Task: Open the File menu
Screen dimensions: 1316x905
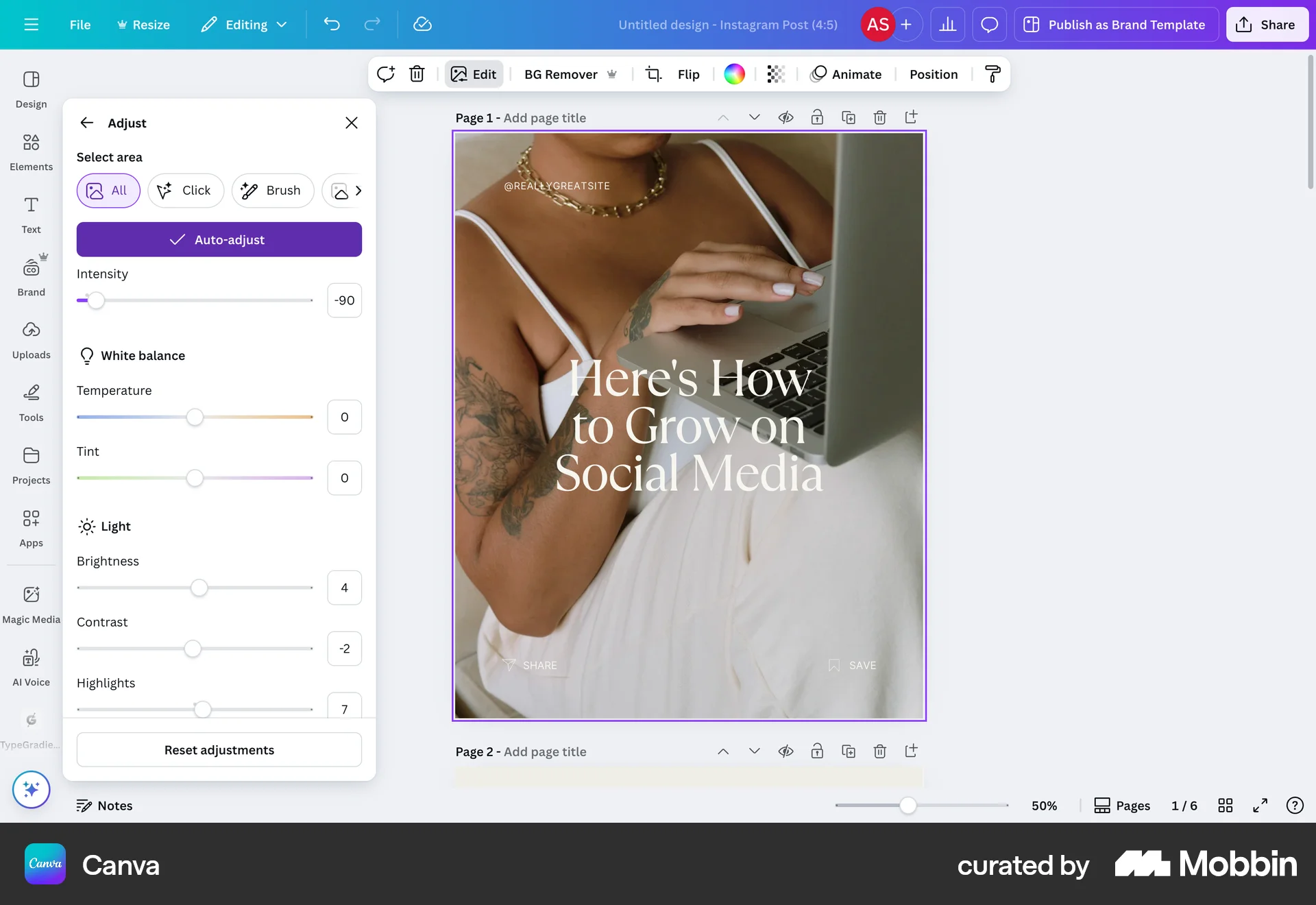Action: [x=80, y=25]
